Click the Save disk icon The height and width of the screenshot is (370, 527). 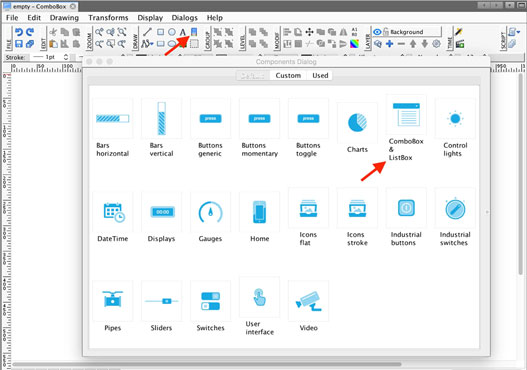click(x=19, y=44)
